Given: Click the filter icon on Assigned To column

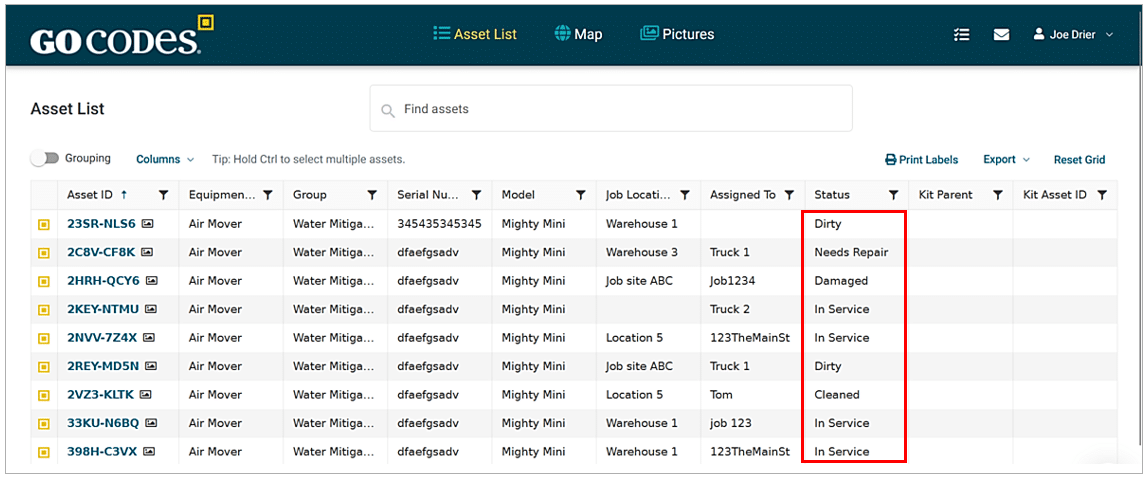Looking at the screenshot, I should tap(789, 195).
